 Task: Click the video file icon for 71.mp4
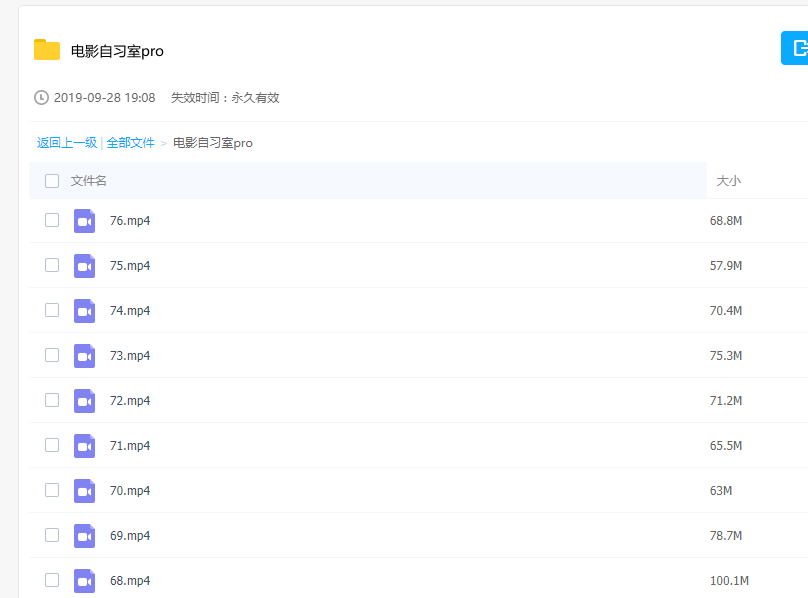pos(85,446)
